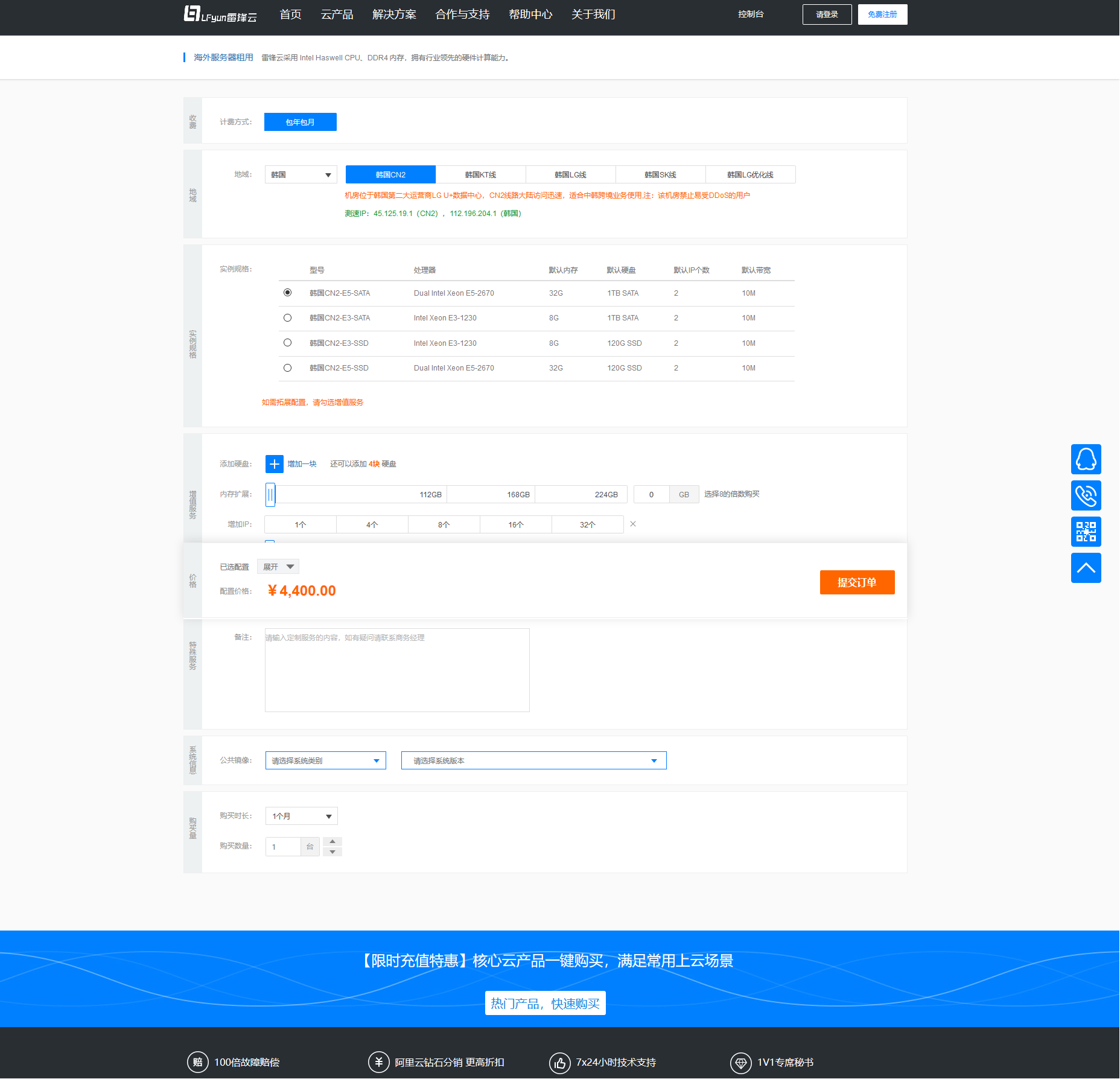This screenshot has height=1079, width=1120.
Task: Choose 32个 additional IP option
Action: click(x=588, y=524)
